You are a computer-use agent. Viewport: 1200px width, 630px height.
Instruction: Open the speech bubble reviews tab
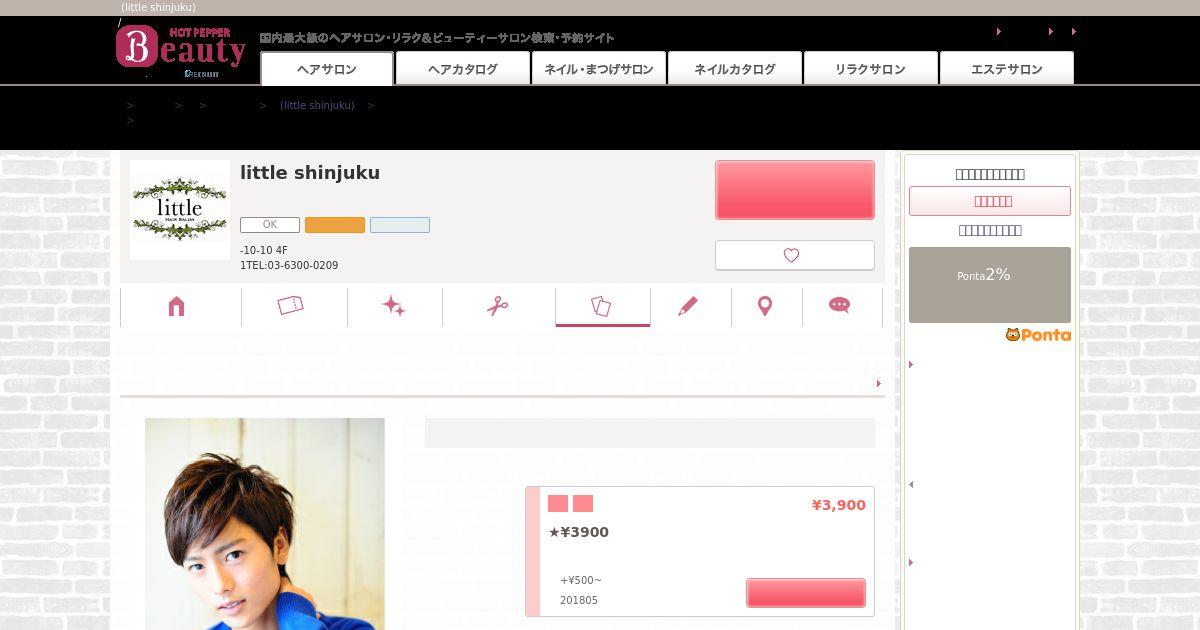840,305
